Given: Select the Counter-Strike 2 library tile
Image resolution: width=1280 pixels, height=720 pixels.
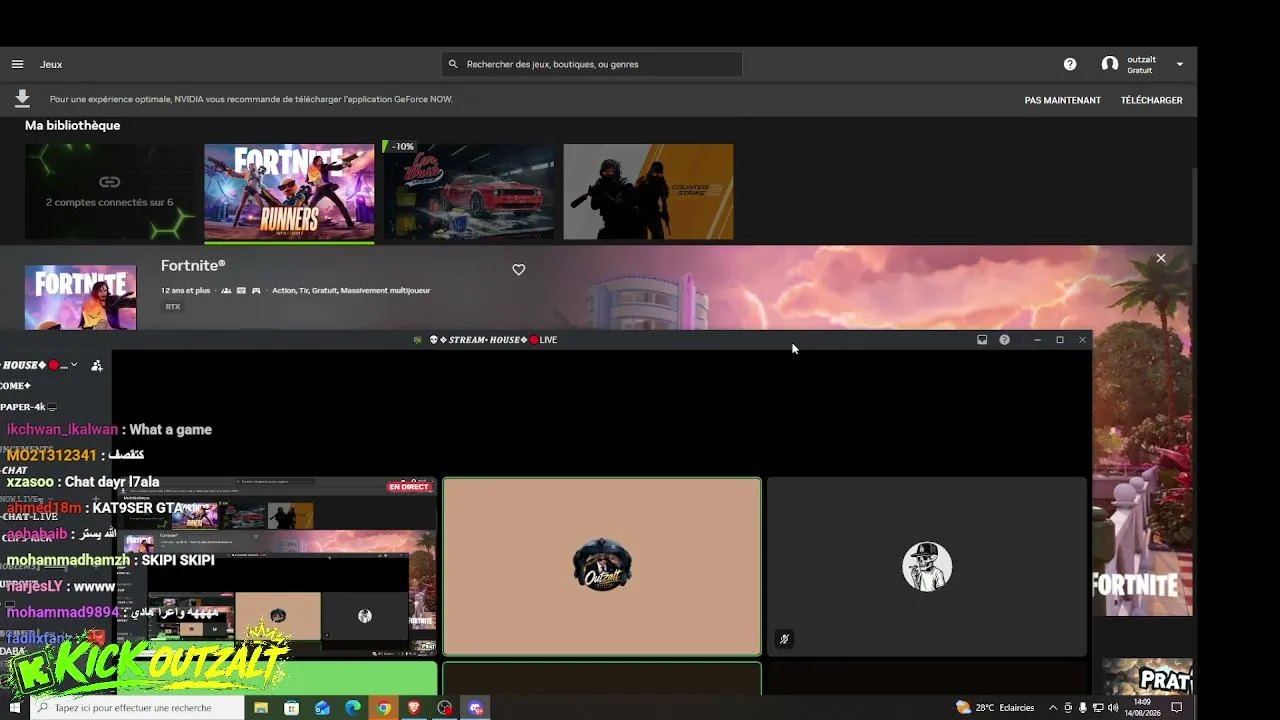Looking at the screenshot, I should [x=648, y=192].
